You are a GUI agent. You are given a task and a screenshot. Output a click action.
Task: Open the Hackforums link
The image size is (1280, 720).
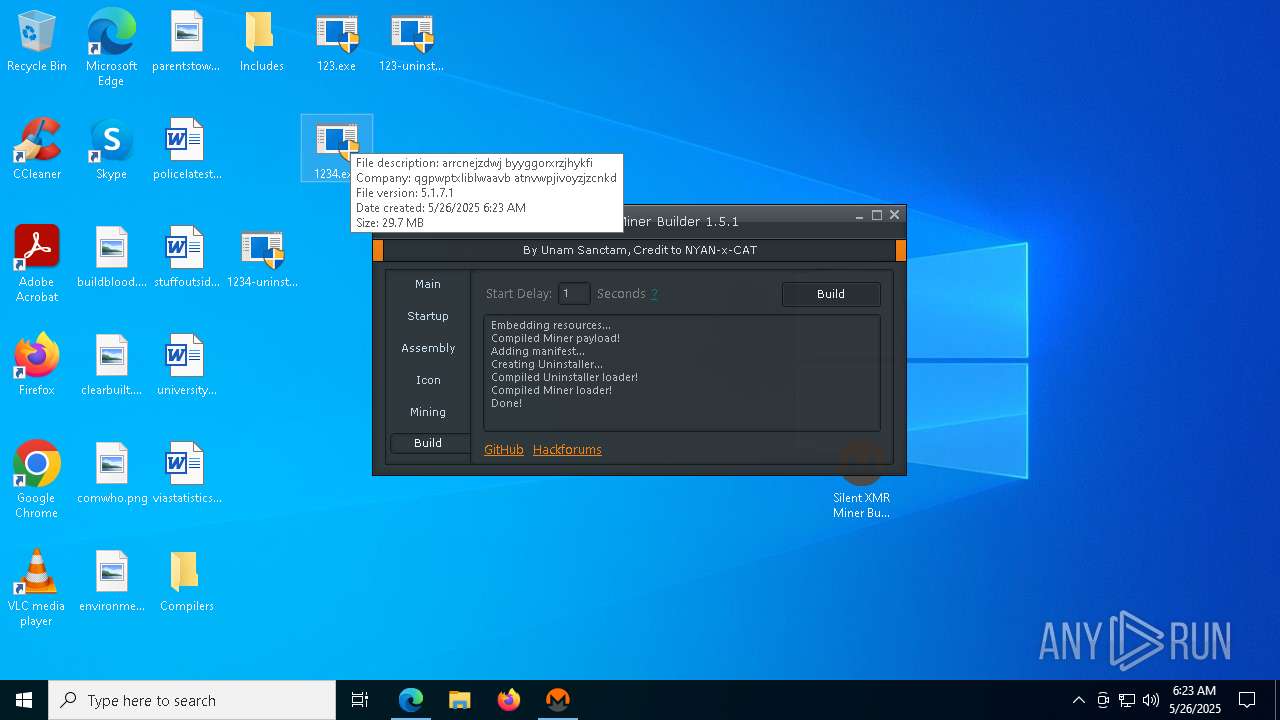coord(567,450)
